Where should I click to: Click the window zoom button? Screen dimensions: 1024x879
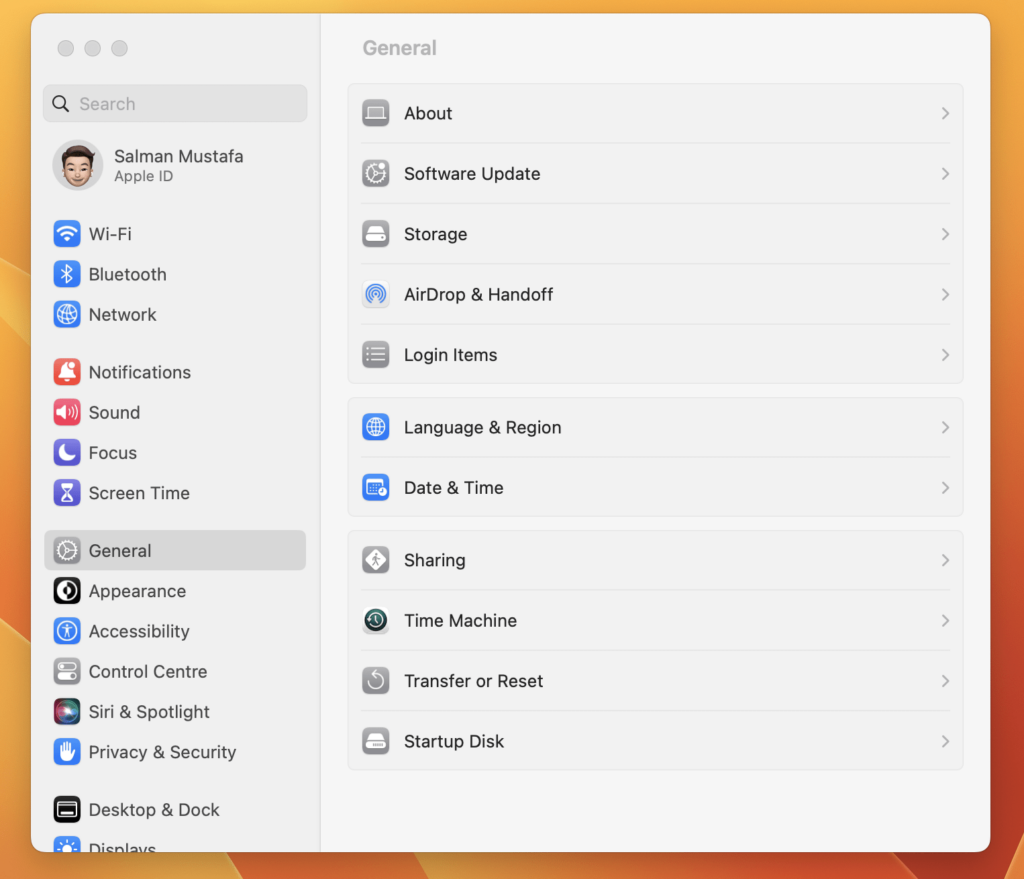120,48
